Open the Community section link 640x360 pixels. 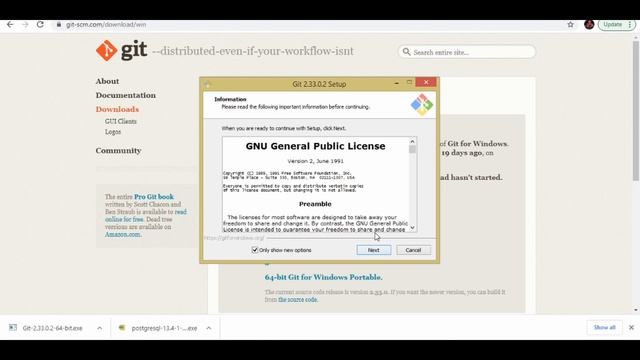pos(118,151)
